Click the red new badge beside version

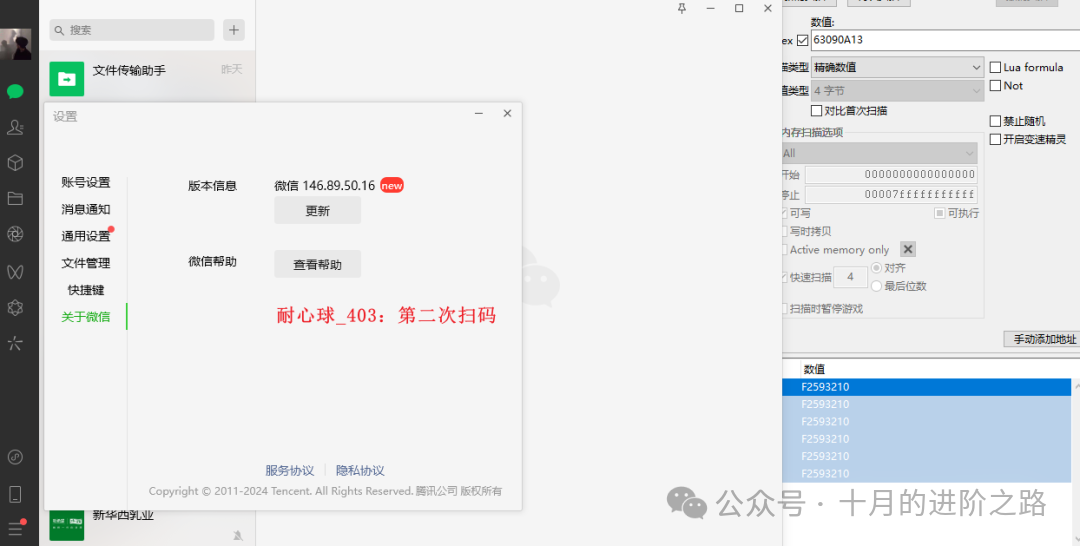coord(392,185)
